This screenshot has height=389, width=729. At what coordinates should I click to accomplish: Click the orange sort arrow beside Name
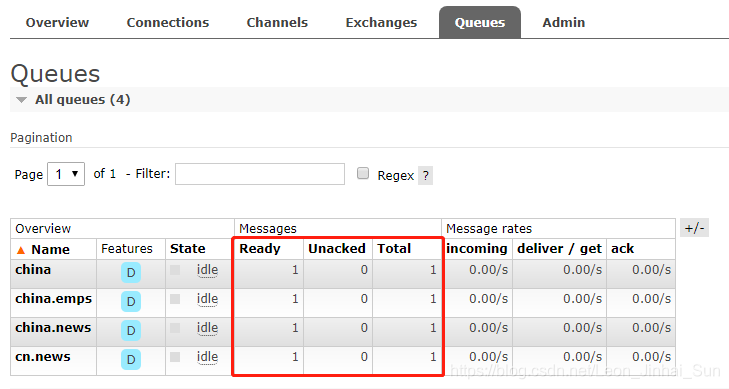click(x=20, y=250)
